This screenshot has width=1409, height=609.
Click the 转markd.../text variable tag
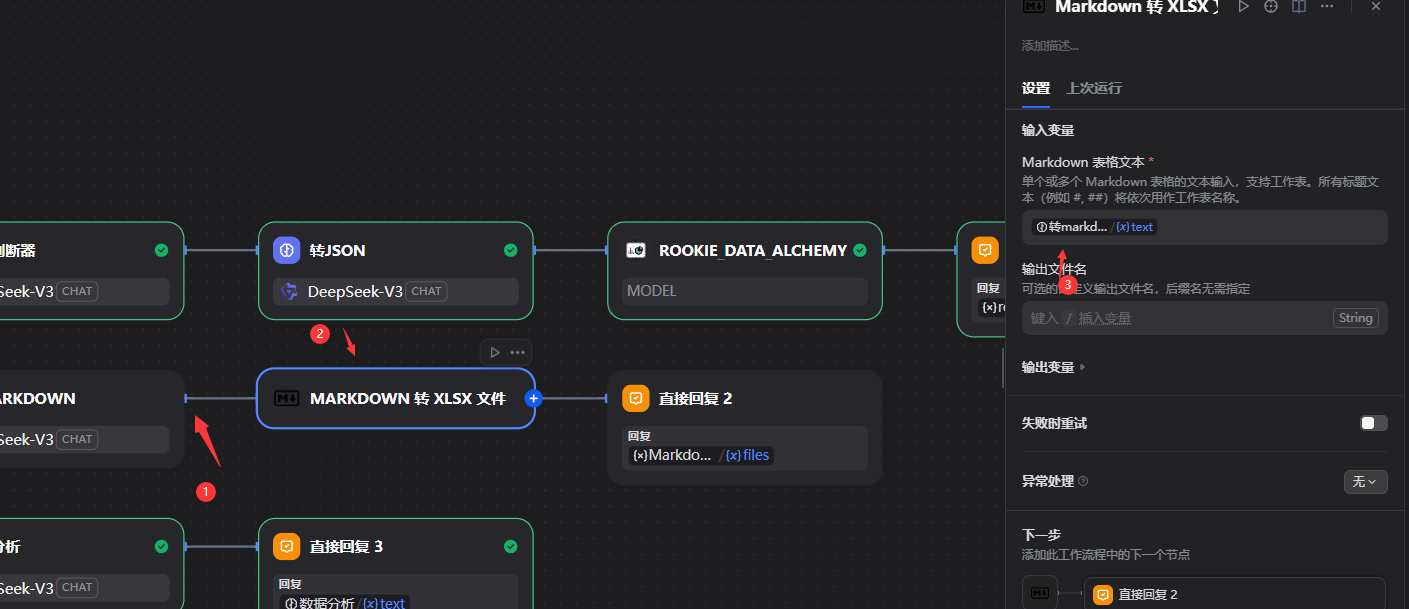[1094, 227]
